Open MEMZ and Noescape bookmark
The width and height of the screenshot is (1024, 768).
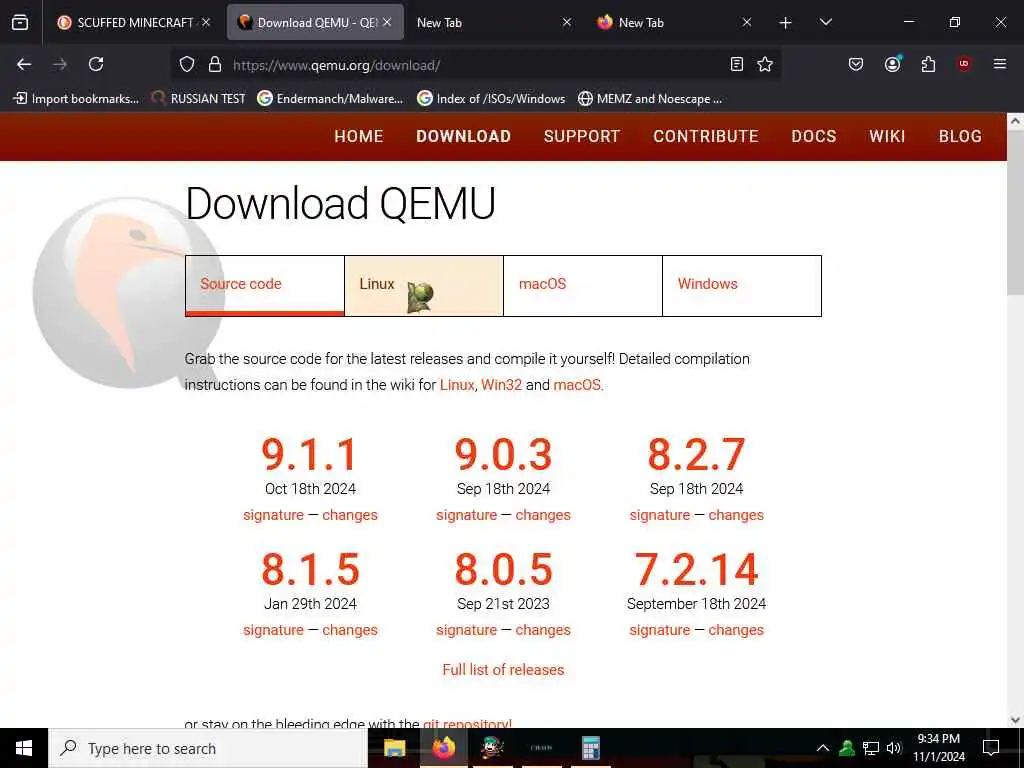pyautogui.click(x=650, y=99)
